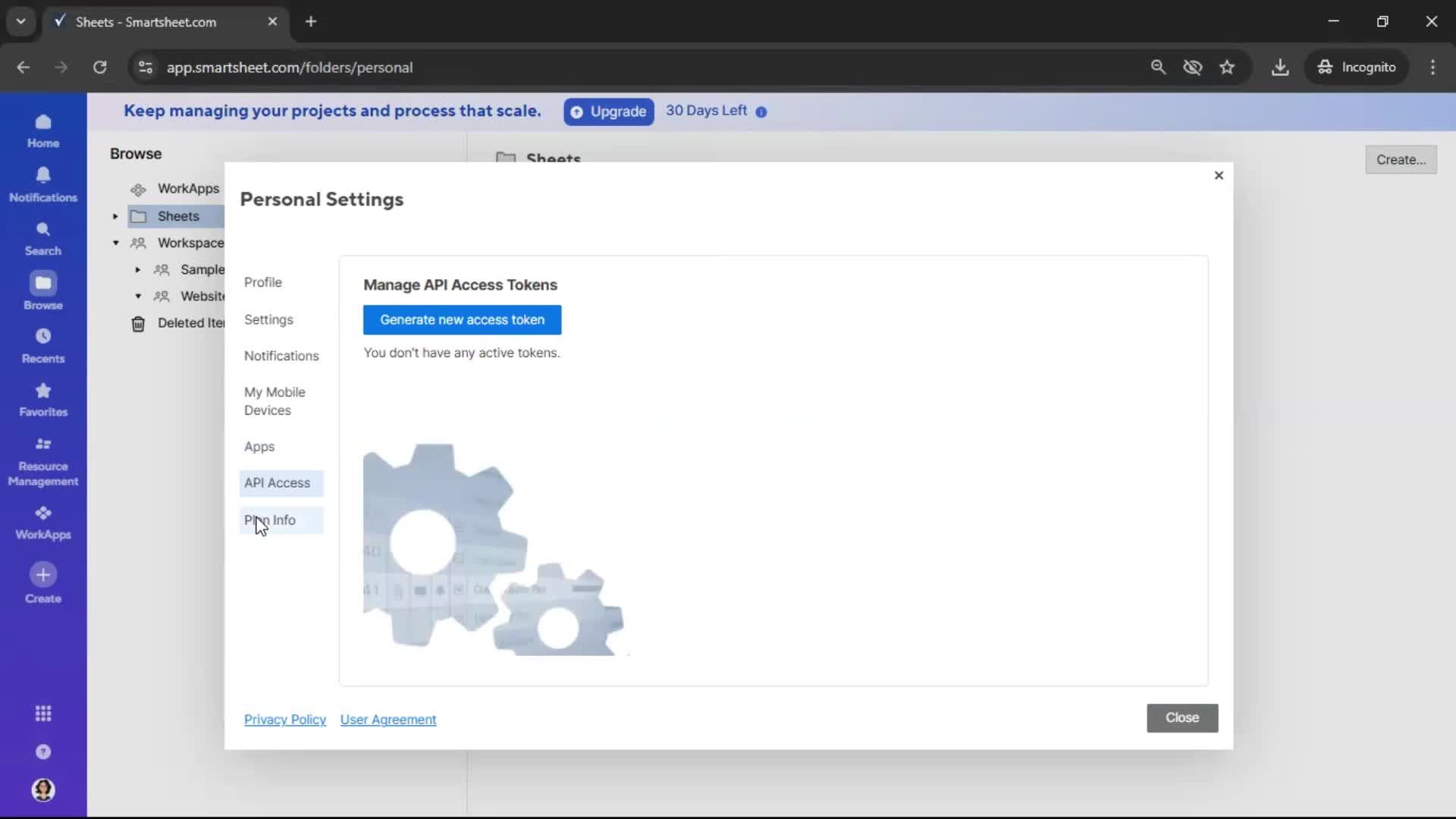
Task: Bookmark the page using the star icon
Action: click(x=1228, y=67)
